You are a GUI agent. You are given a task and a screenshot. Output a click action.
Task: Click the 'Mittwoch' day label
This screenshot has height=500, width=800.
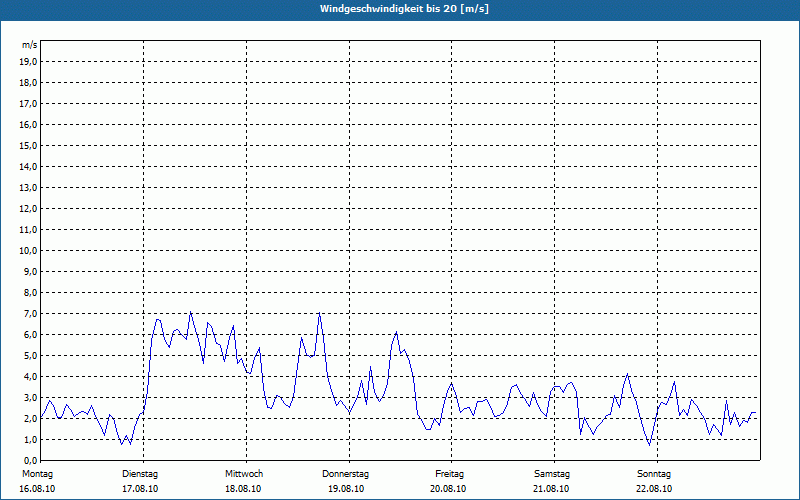(x=244, y=474)
